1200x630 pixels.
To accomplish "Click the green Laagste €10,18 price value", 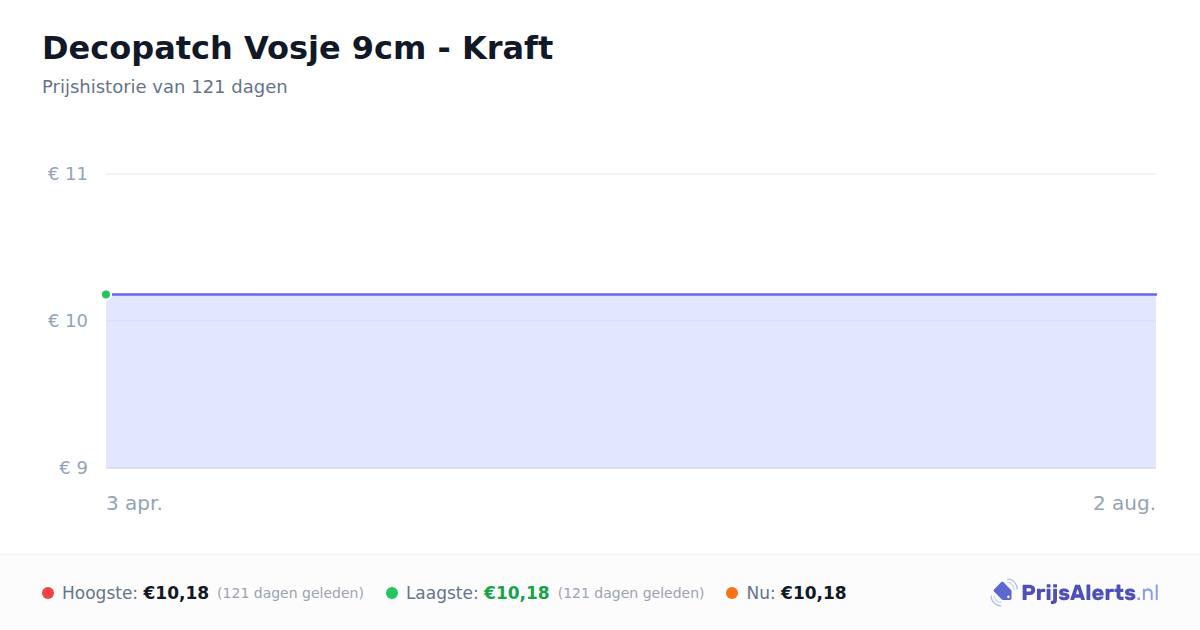I will click(517, 593).
